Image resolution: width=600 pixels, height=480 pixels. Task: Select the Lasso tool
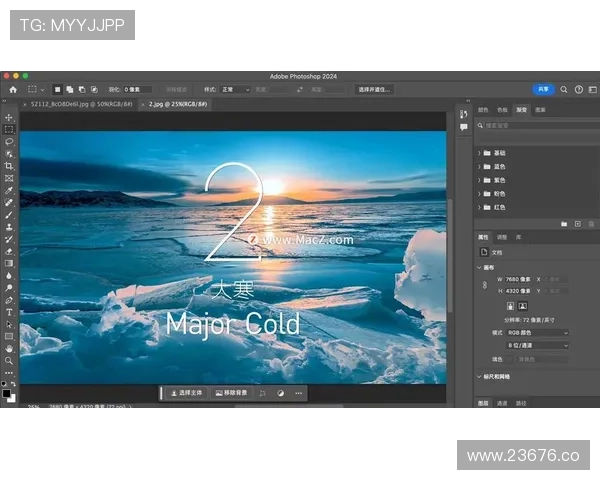tap(9, 141)
